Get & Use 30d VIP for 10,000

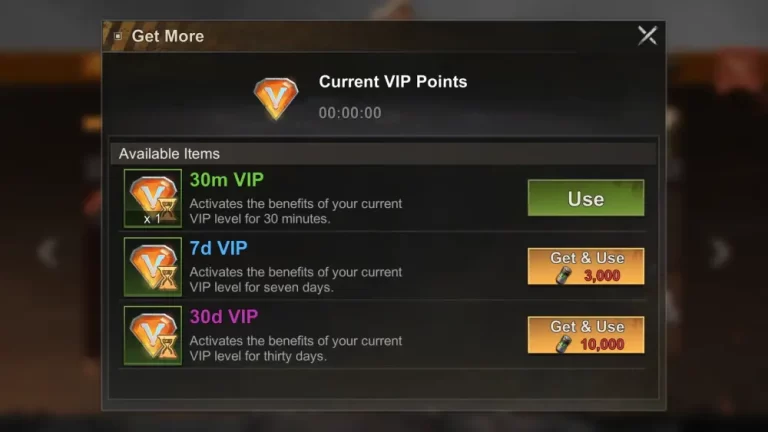pos(586,335)
